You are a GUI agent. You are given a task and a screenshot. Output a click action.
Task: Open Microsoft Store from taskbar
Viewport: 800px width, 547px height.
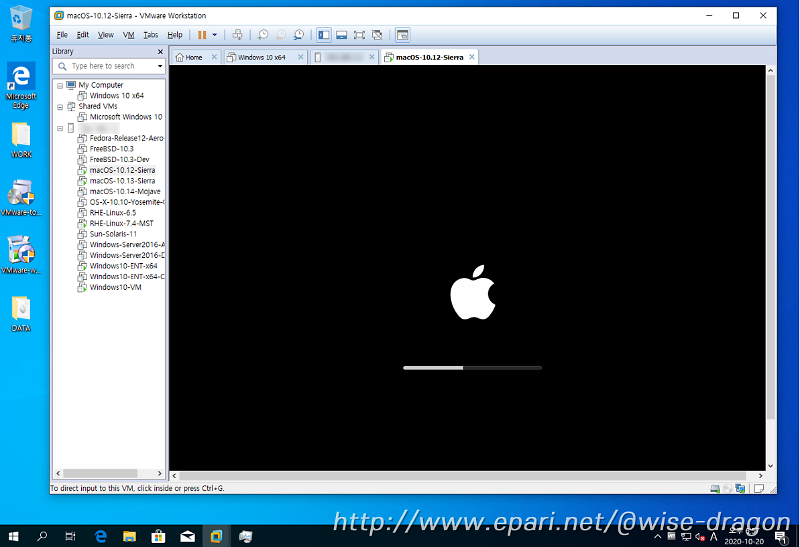click(158, 536)
